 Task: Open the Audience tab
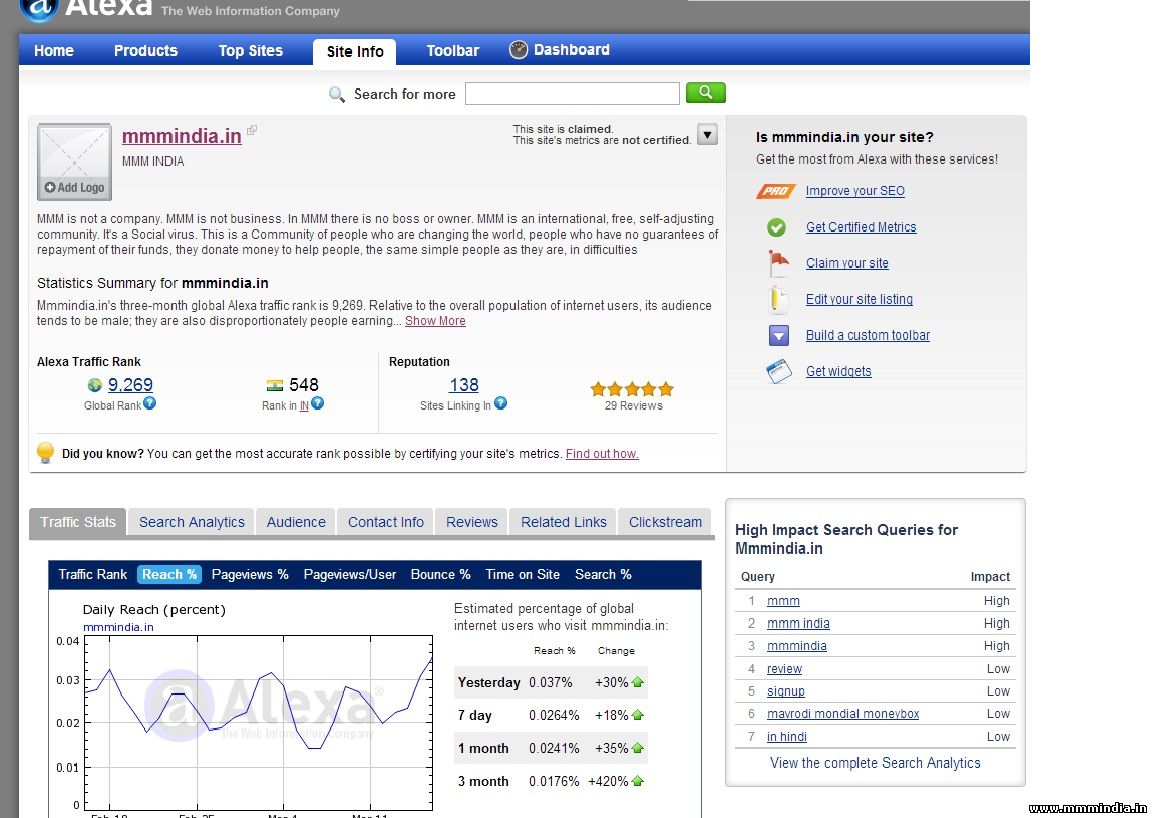pyautogui.click(x=296, y=522)
